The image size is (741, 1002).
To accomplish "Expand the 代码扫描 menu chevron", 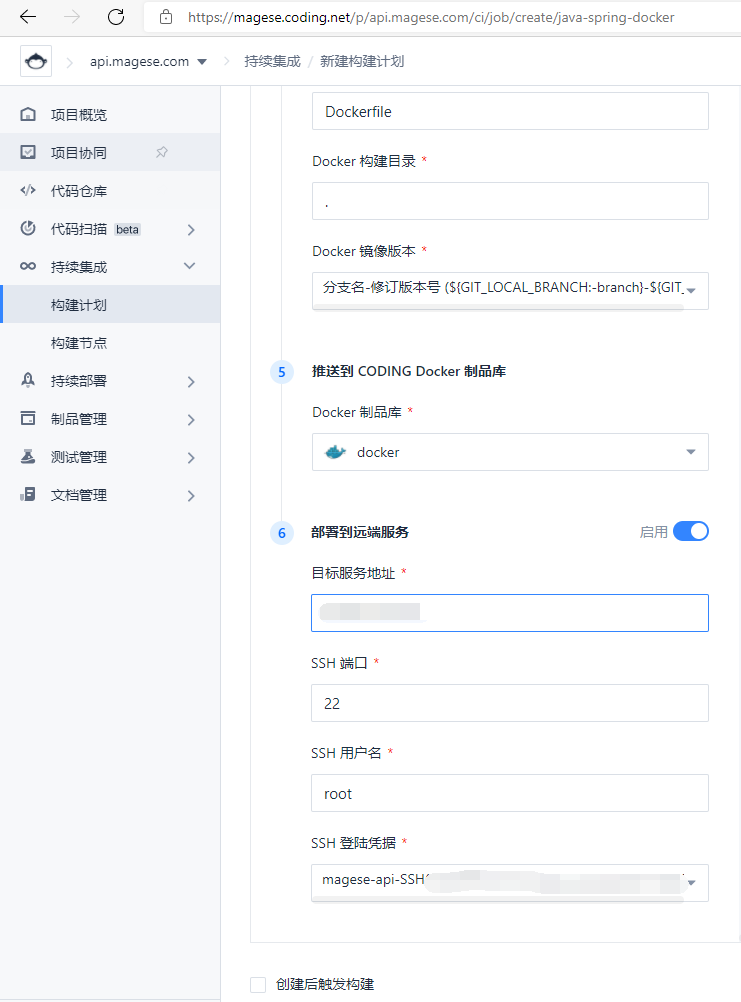I will point(191,229).
